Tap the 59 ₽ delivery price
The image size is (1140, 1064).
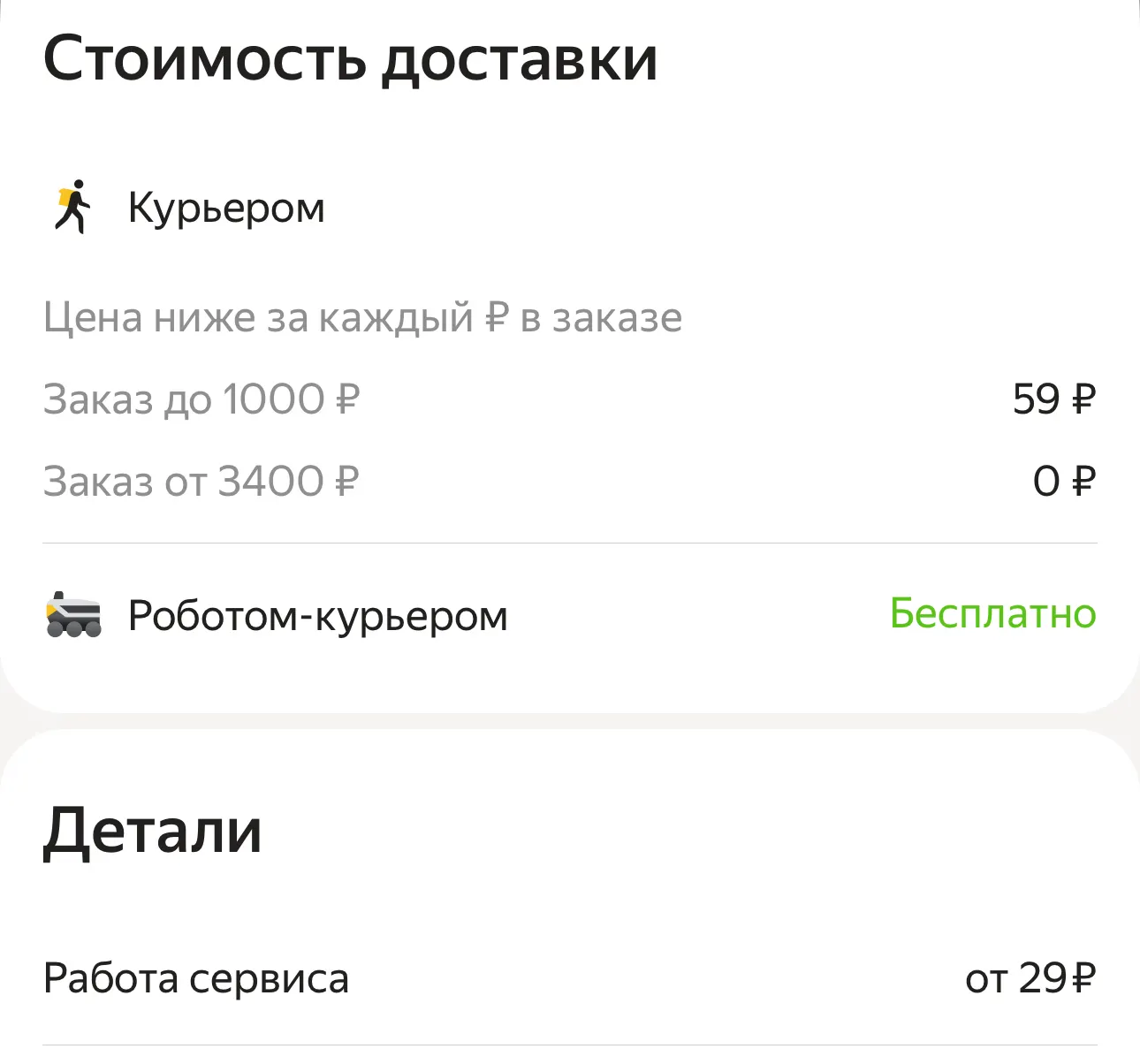(x=1053, y=399)
